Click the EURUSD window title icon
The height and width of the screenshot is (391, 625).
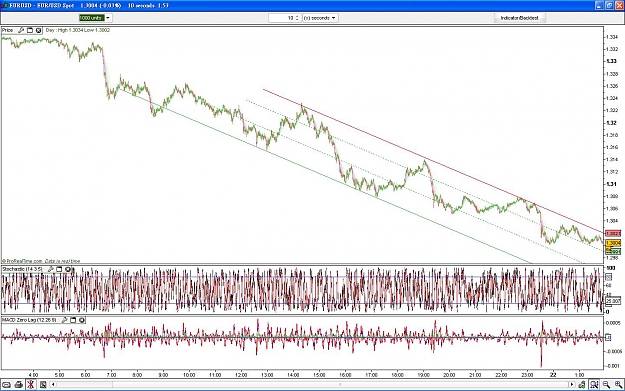pos(4,6)
